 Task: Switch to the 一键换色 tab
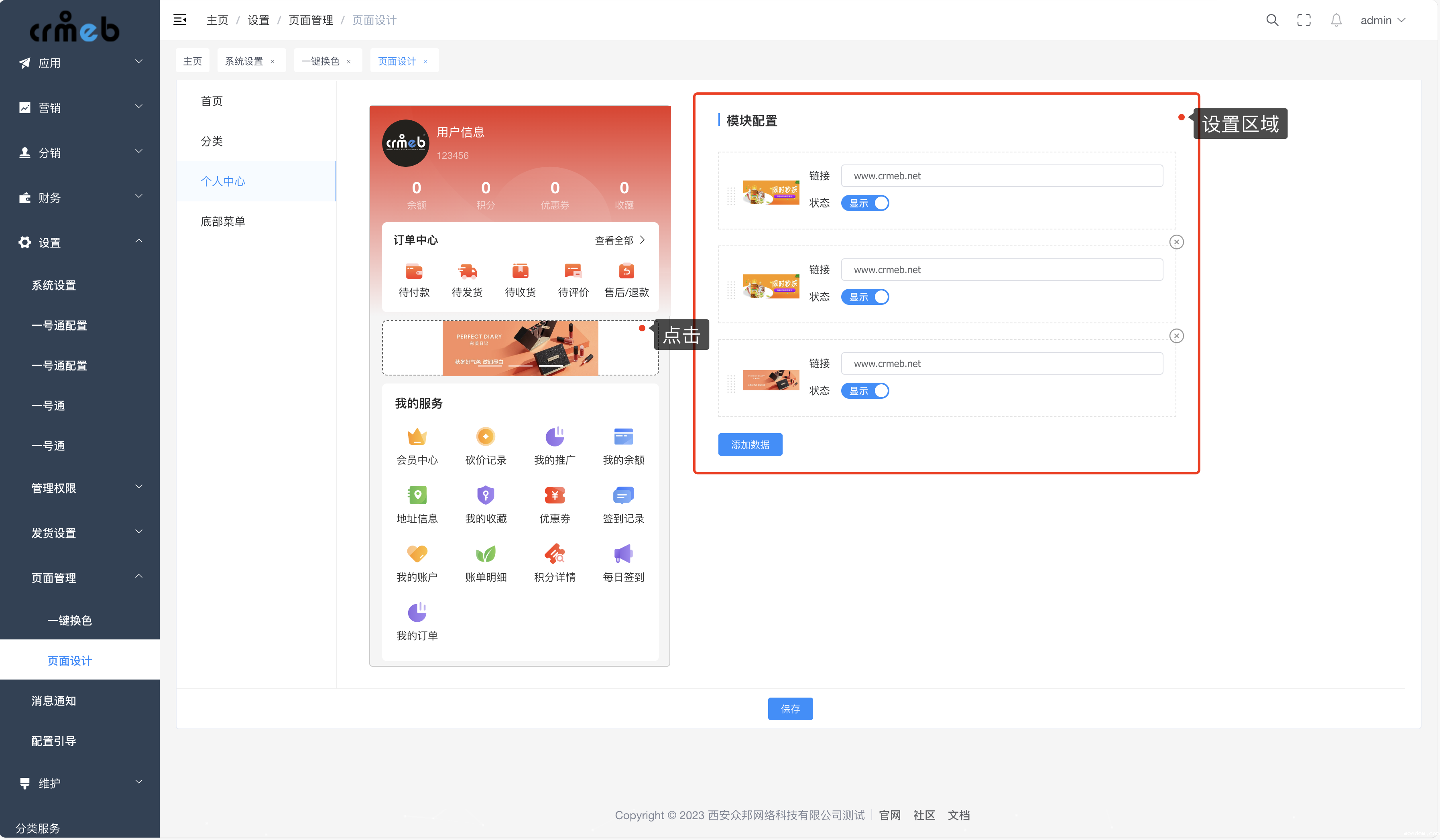tap(321, 61)
